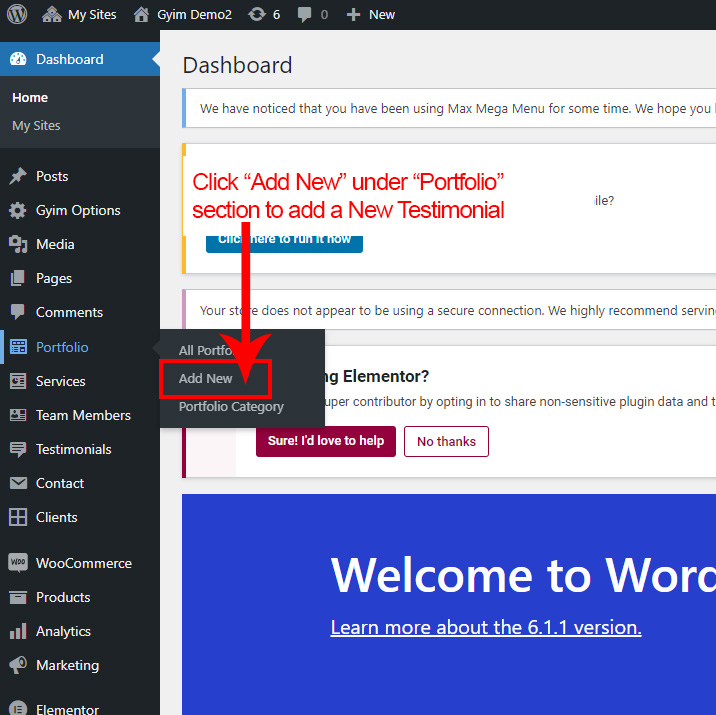Open Gyim Options gear icon
Viewport: 716px width, 715px height.
17,210
